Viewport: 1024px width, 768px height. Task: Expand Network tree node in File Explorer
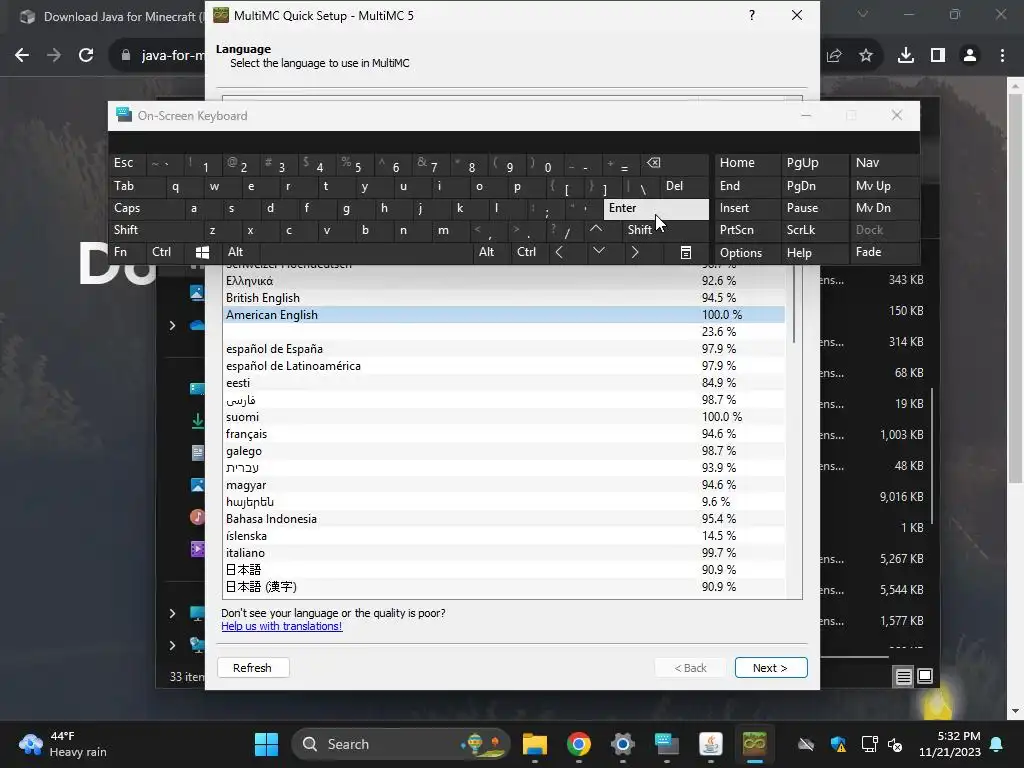tap(172, 645)
